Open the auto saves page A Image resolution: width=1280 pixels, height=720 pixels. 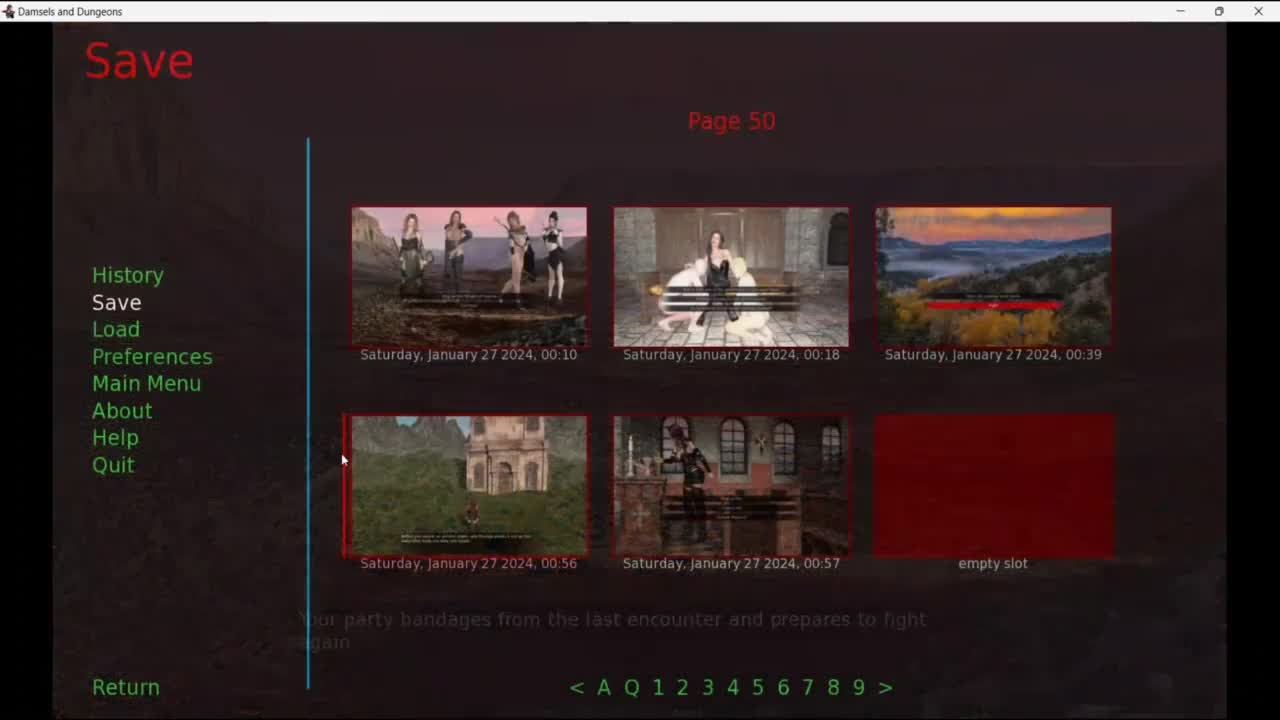(x=604, y=687)
